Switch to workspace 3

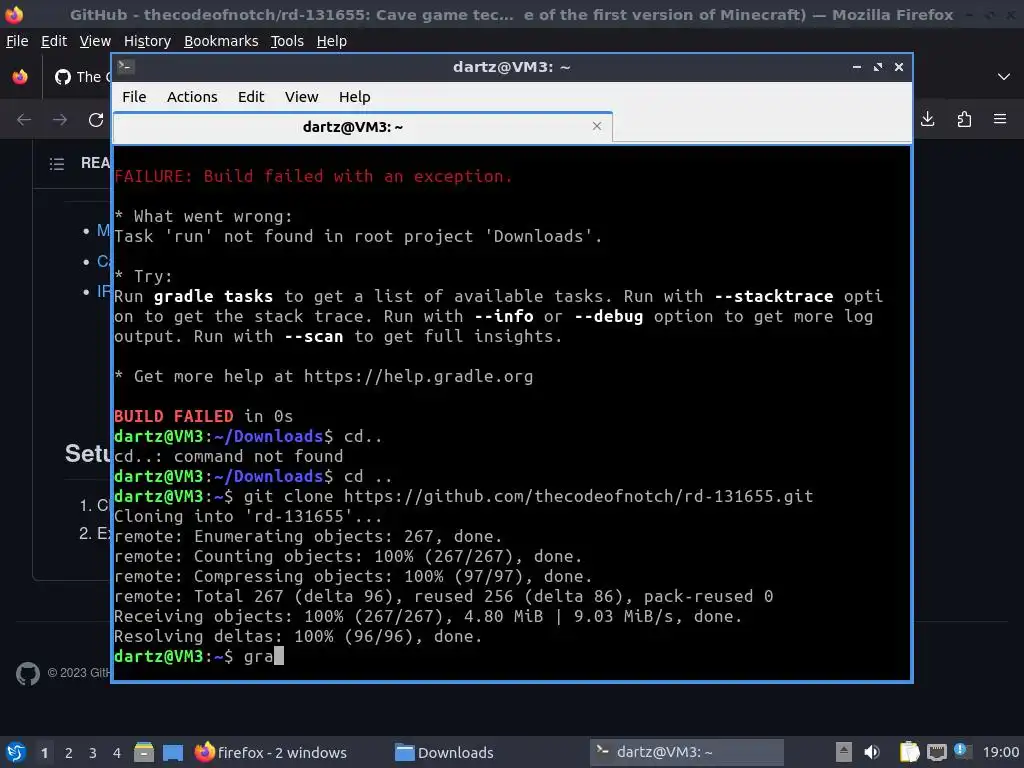point(93,753)
